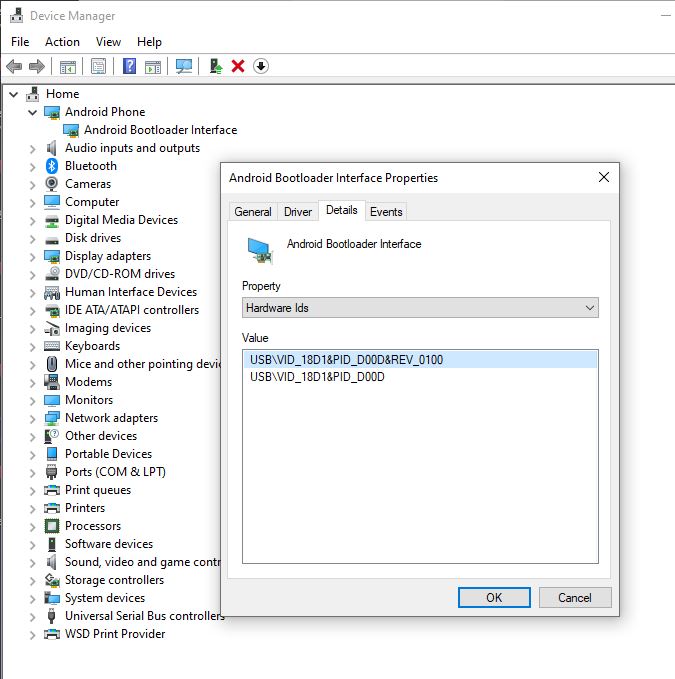Screen dimensions: 675x679
Task: Click the Keyboards category icon
Action: (x=52, y=346)
